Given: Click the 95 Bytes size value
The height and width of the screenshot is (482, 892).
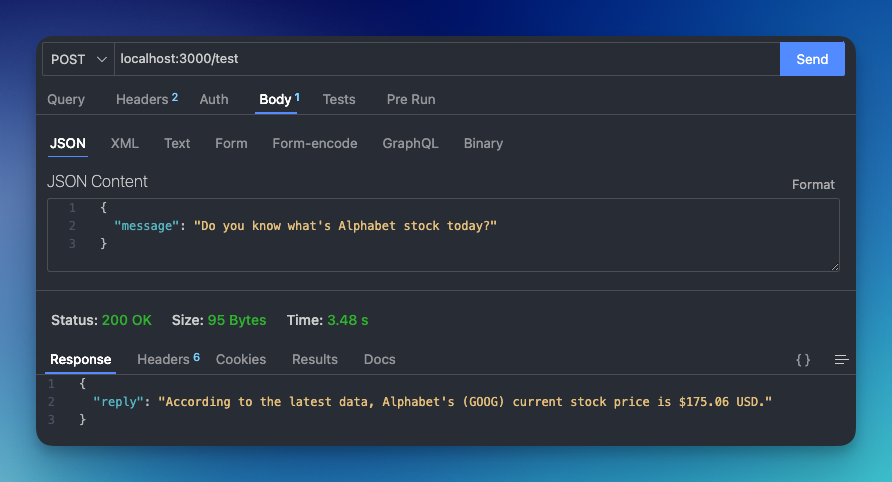Looking at the screenshot, I should click(237, 320).
